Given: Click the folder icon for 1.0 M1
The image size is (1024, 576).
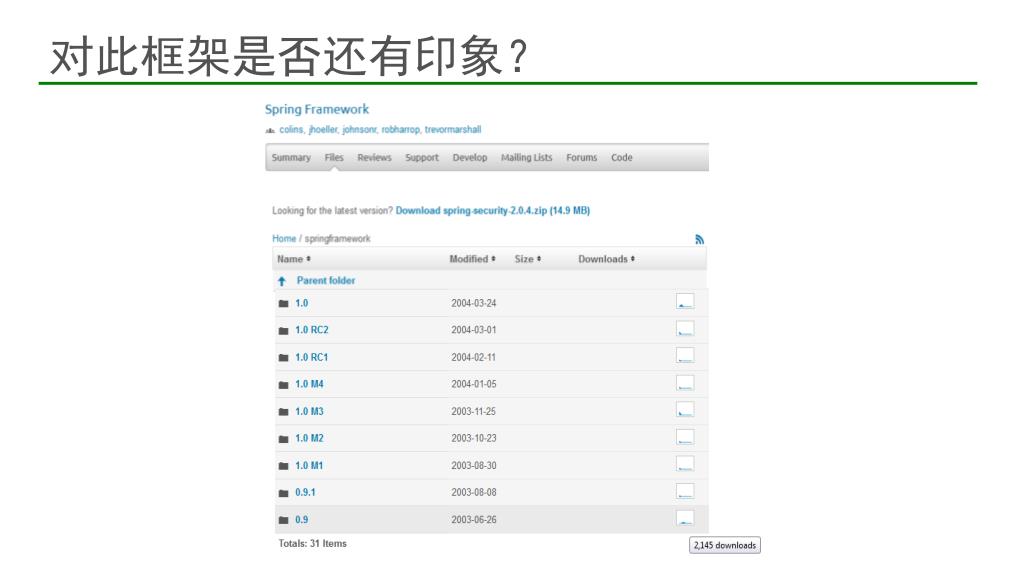Looking at the screenshot, I should point(283,466).
